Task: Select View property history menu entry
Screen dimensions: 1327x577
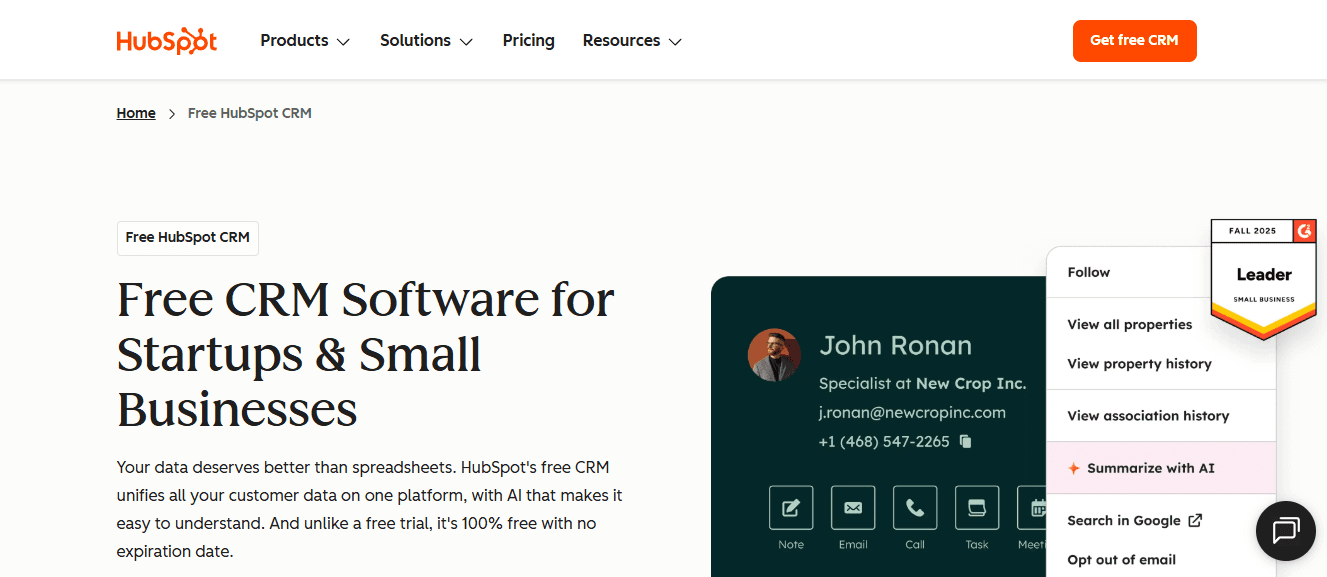Action: 1138,363
